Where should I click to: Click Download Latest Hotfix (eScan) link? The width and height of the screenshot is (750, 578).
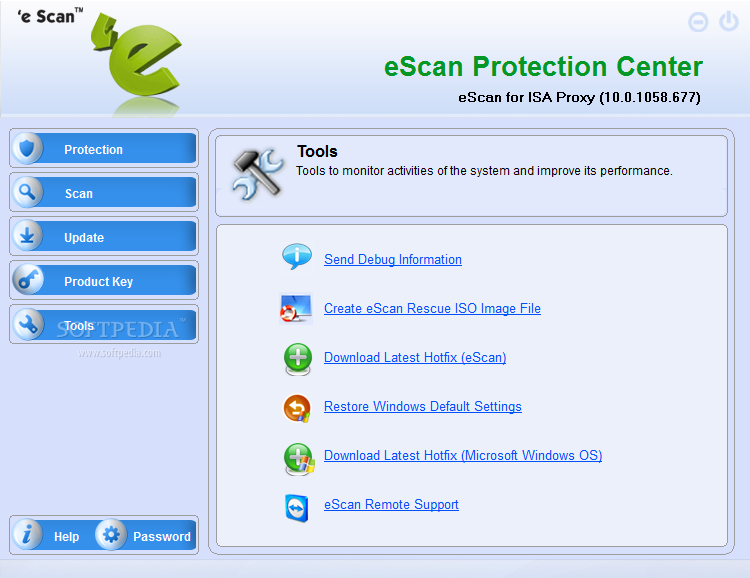coord(415,357)
